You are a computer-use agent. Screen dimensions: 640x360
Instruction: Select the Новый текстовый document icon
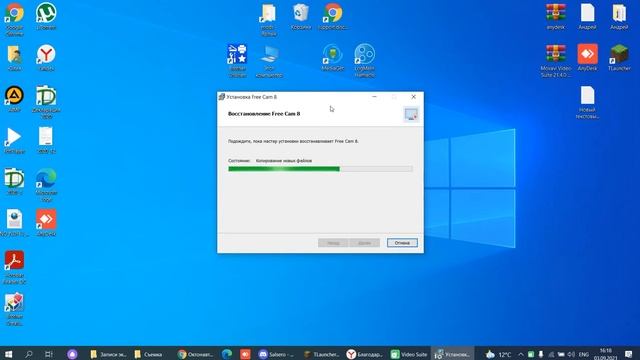pyautogui.click(x=587, y=102)
